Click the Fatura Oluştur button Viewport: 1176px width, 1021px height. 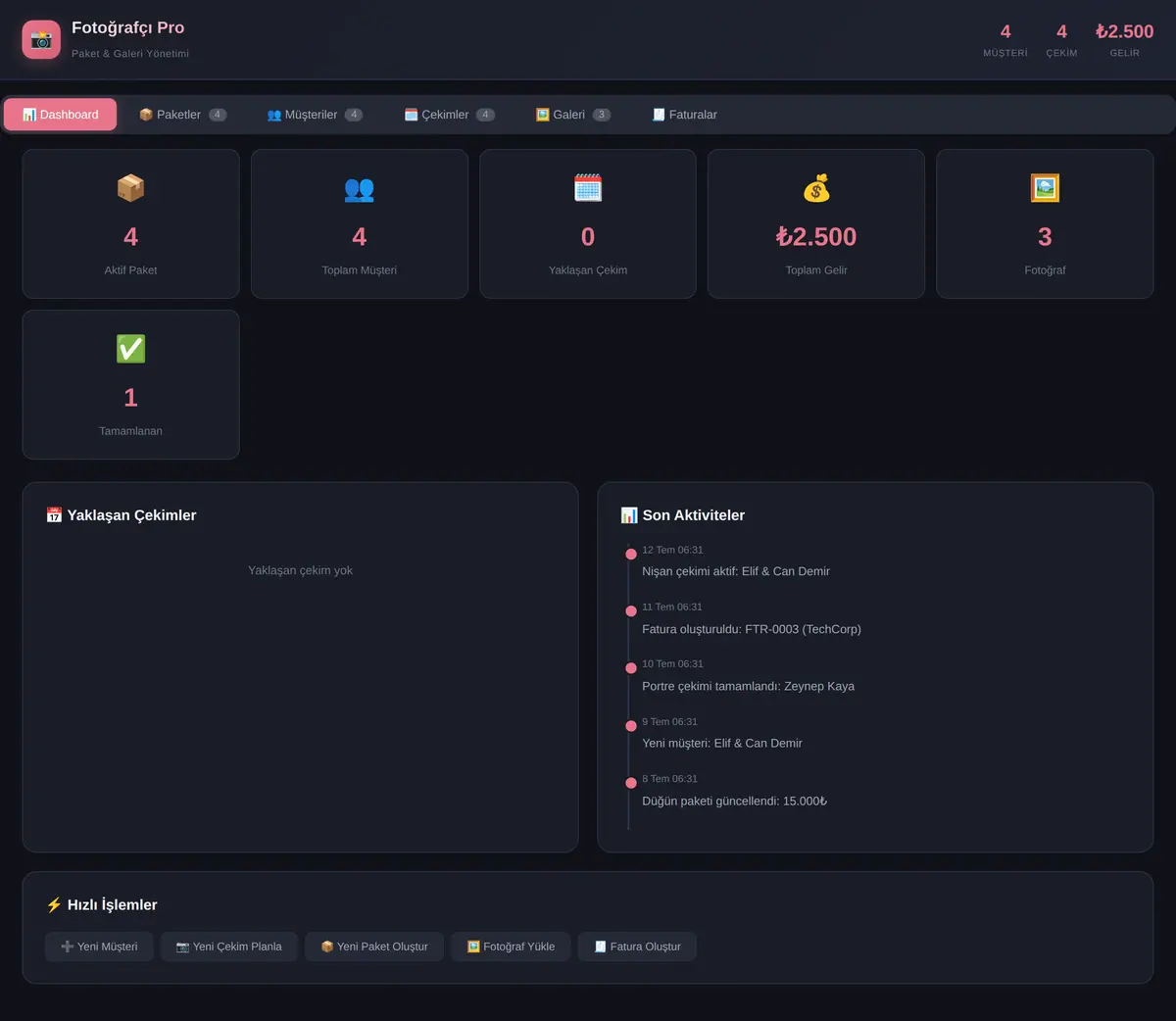[637, 947]
